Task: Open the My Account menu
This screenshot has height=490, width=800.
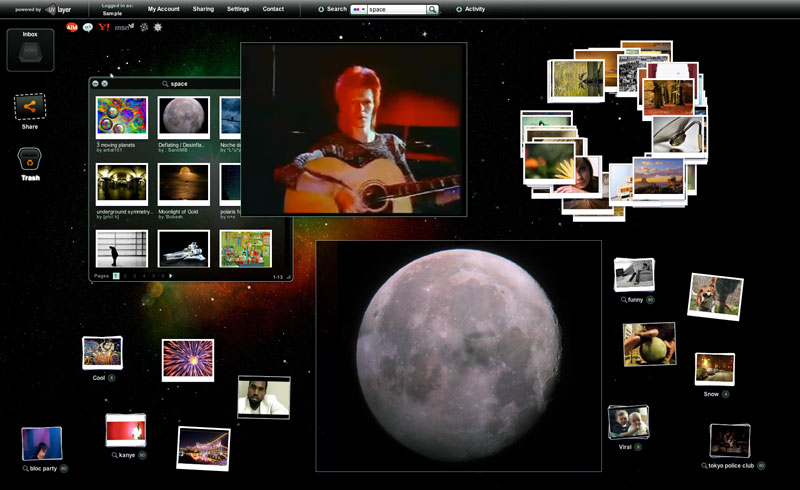Action: tap(164, 9)
